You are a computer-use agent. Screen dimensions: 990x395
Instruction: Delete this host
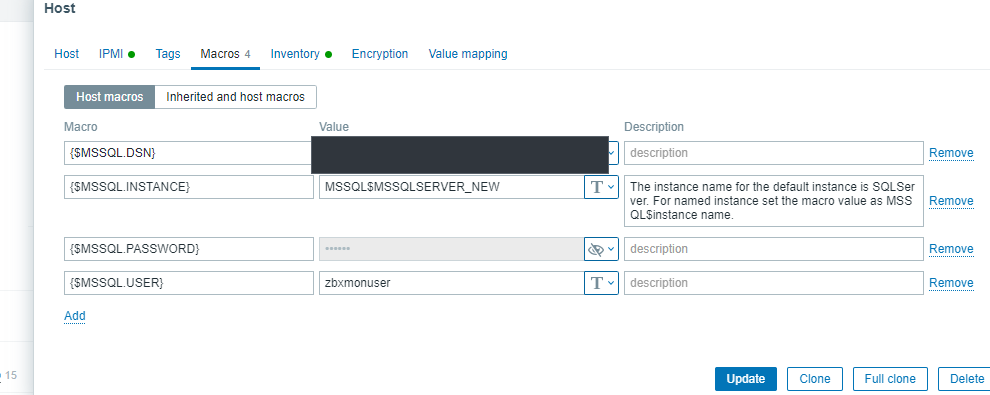[x=963, y=379]
